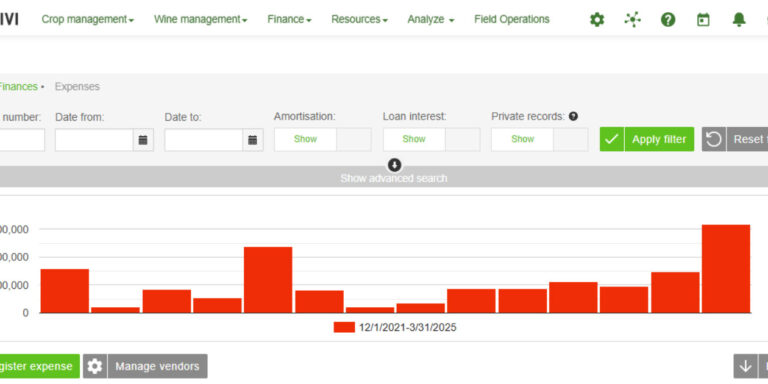Open the help question mark icon
This screenshot has height=384, width=768.
(x=668, y=20)
